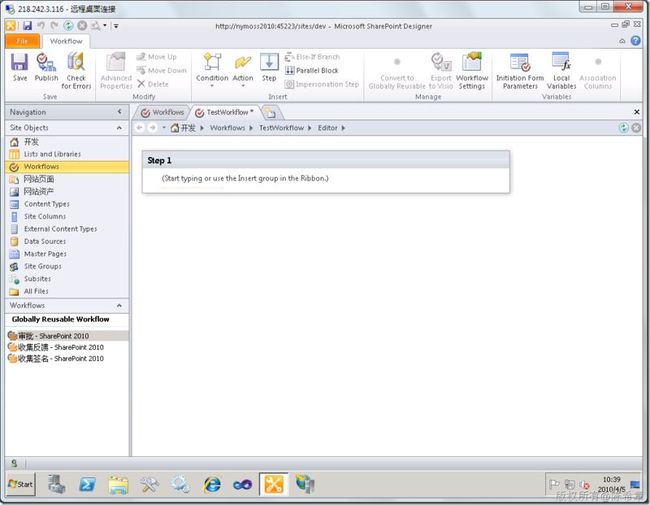Open Master Pages
This screenshot has height=505, width=650.
click(x=67, y=254)
